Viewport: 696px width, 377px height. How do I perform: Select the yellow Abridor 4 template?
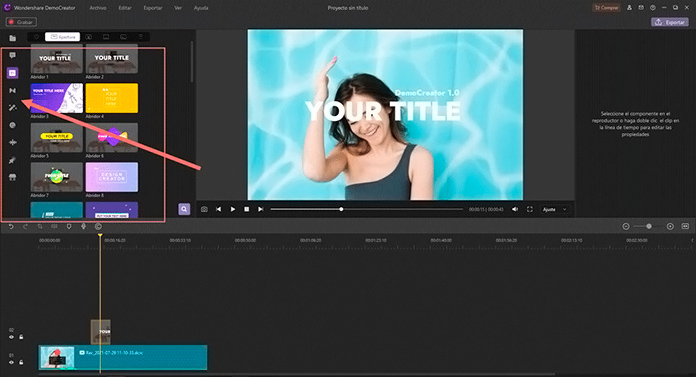point(111,98)
